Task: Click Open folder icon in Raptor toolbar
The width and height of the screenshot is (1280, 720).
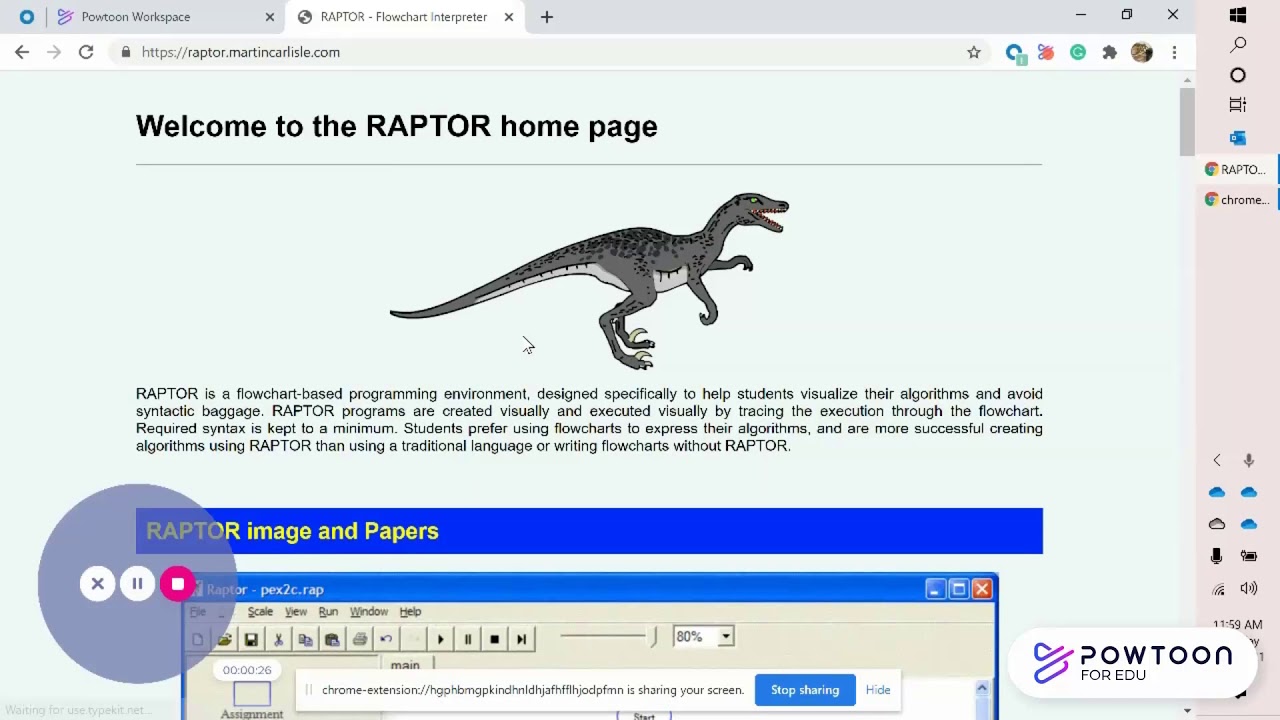Action: pos(224,640)
